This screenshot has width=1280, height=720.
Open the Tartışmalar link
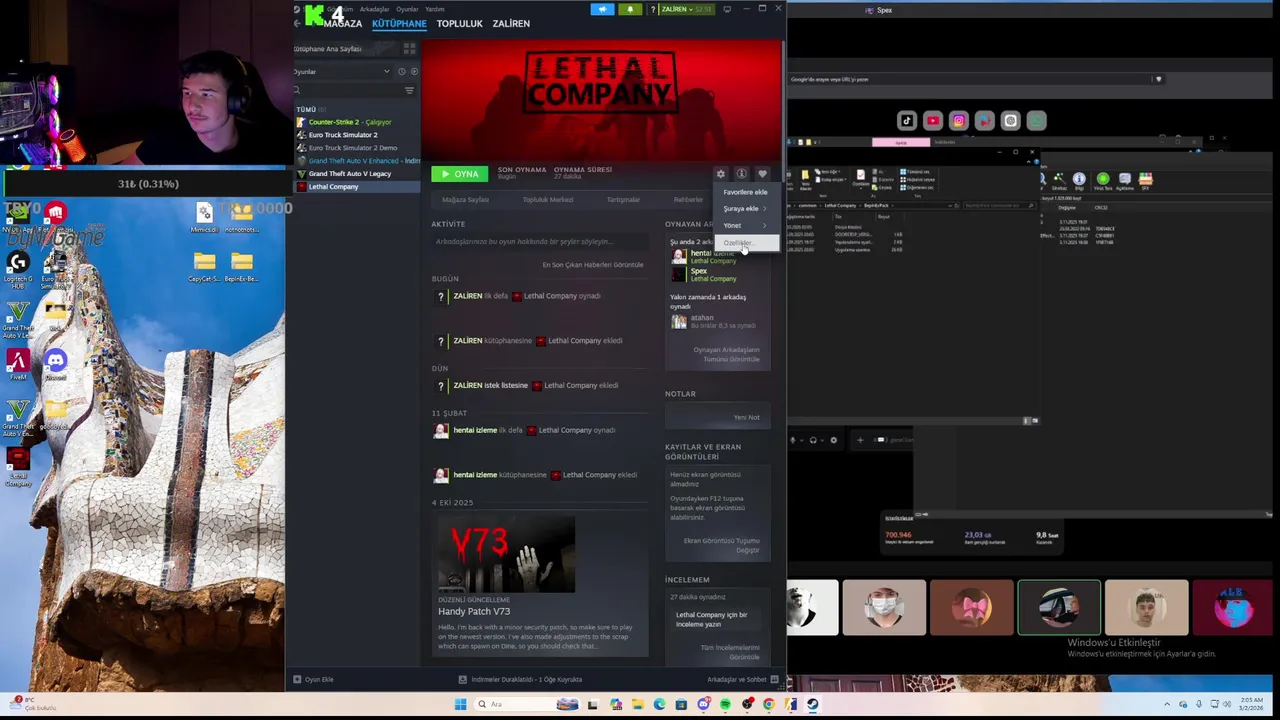[623, 199]
